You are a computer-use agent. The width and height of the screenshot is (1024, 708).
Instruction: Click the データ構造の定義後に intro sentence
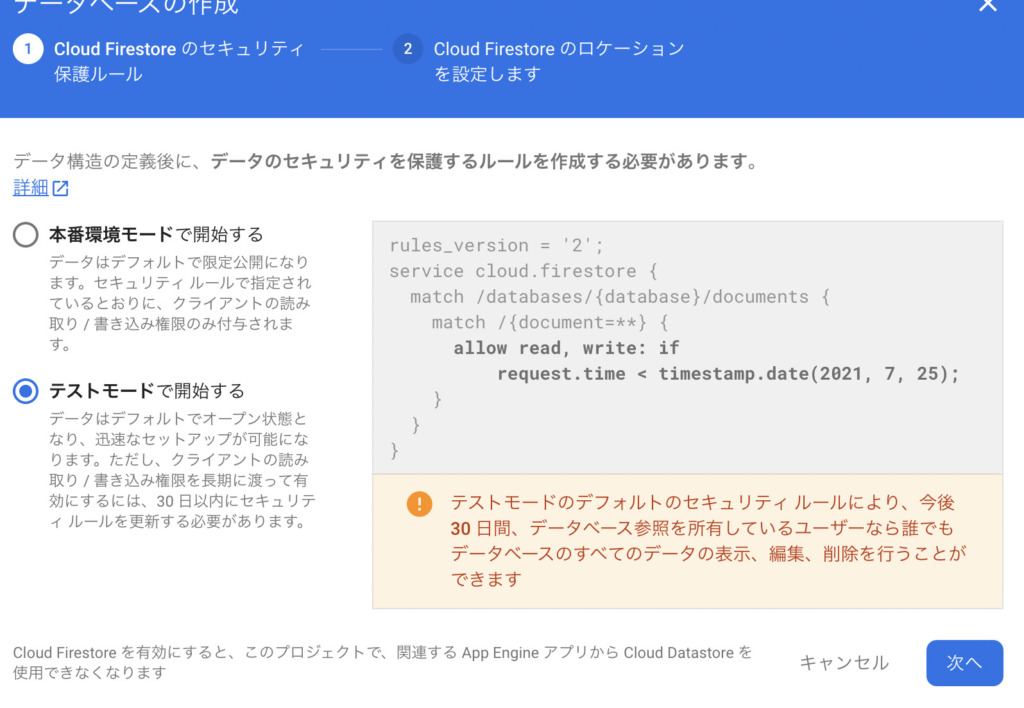point(386,161)
